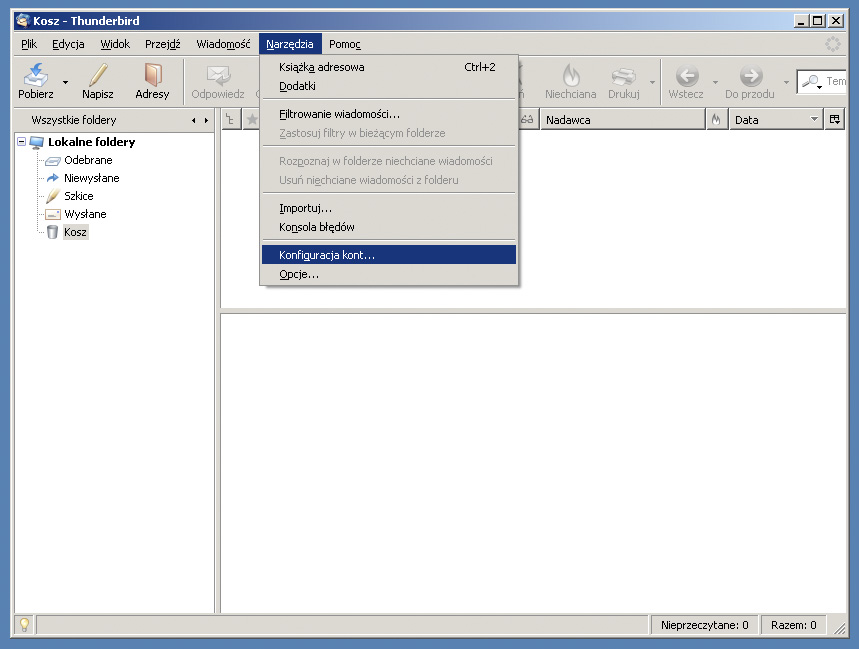This screenshot has width=859, height=649.
Task: Click the Wstecz back arrow icon
Action: click(686, 76)
